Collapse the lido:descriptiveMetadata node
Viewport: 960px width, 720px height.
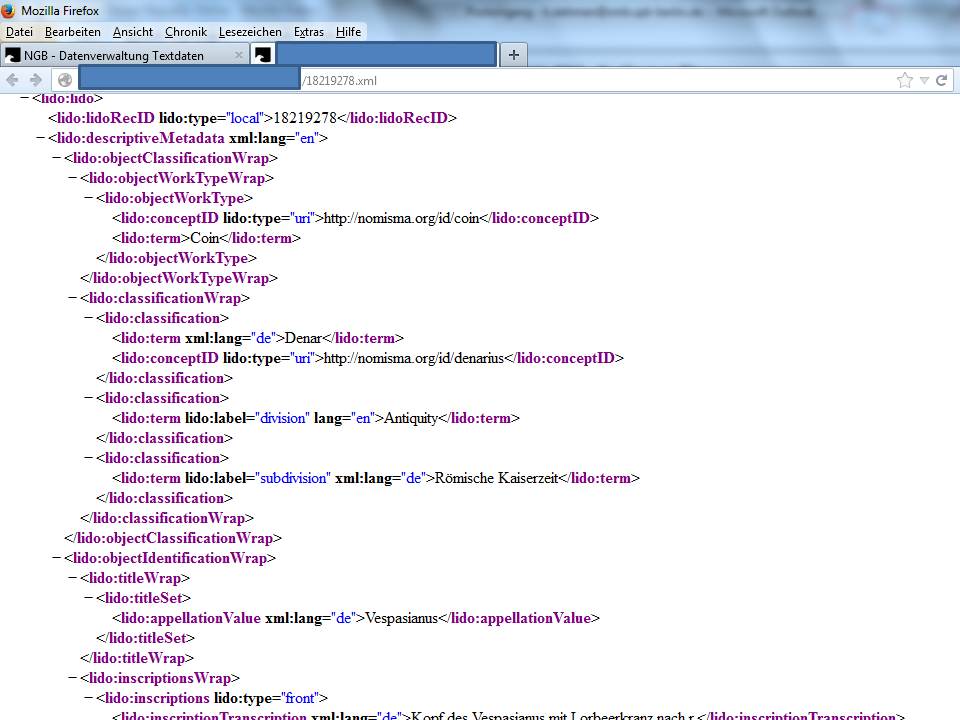[40, 138]
